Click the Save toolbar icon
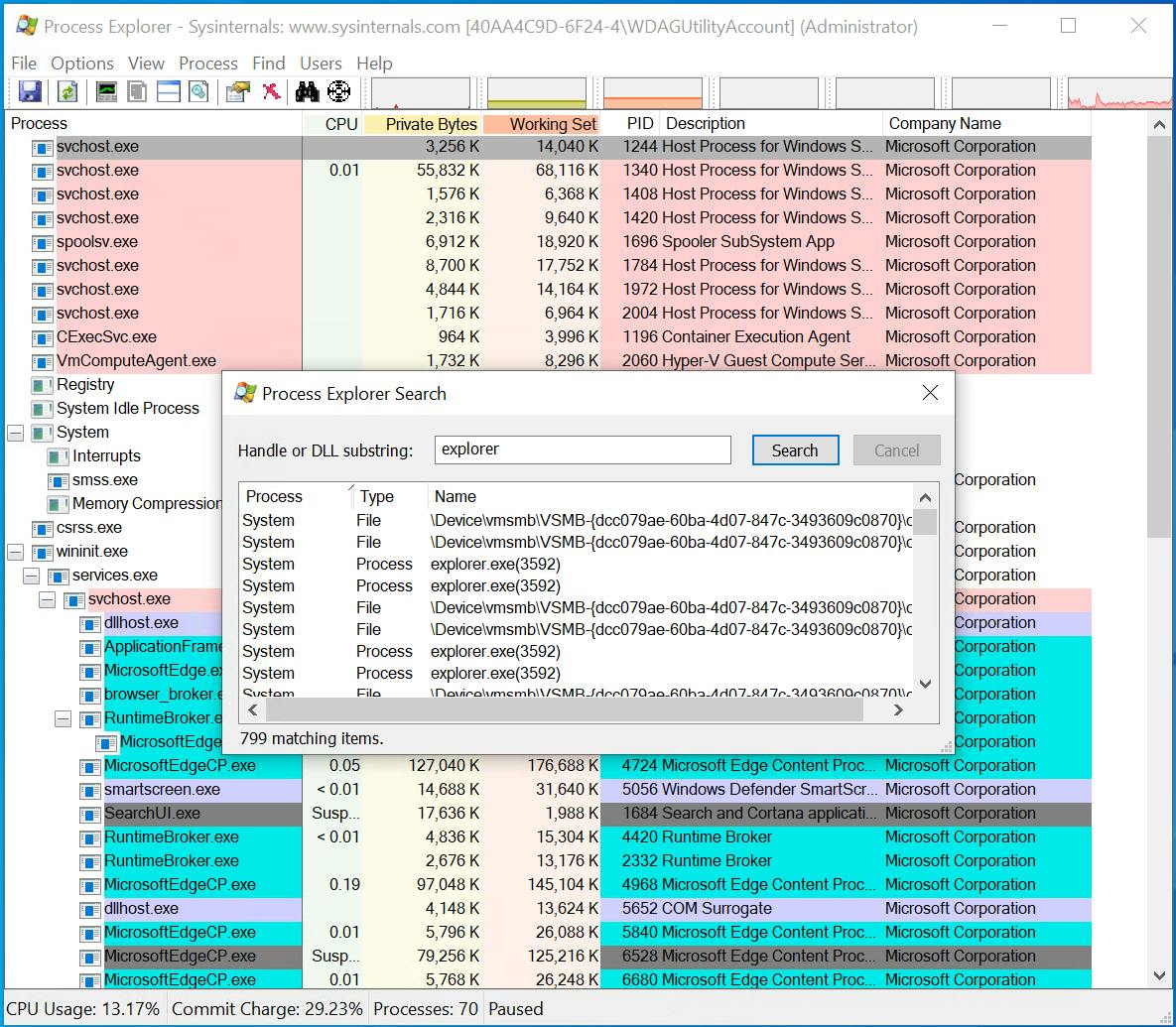The height and width of the screenshot is (1027, 1176). 30,92
